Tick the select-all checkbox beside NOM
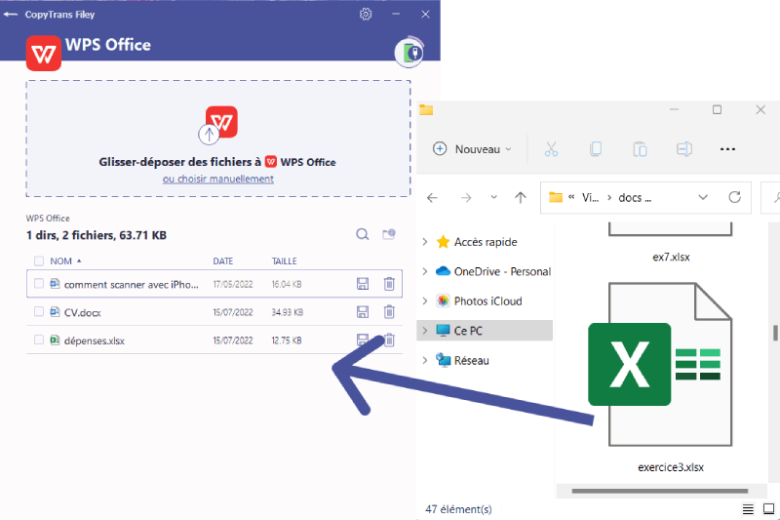The image size is (780, 520). point(39,261)
